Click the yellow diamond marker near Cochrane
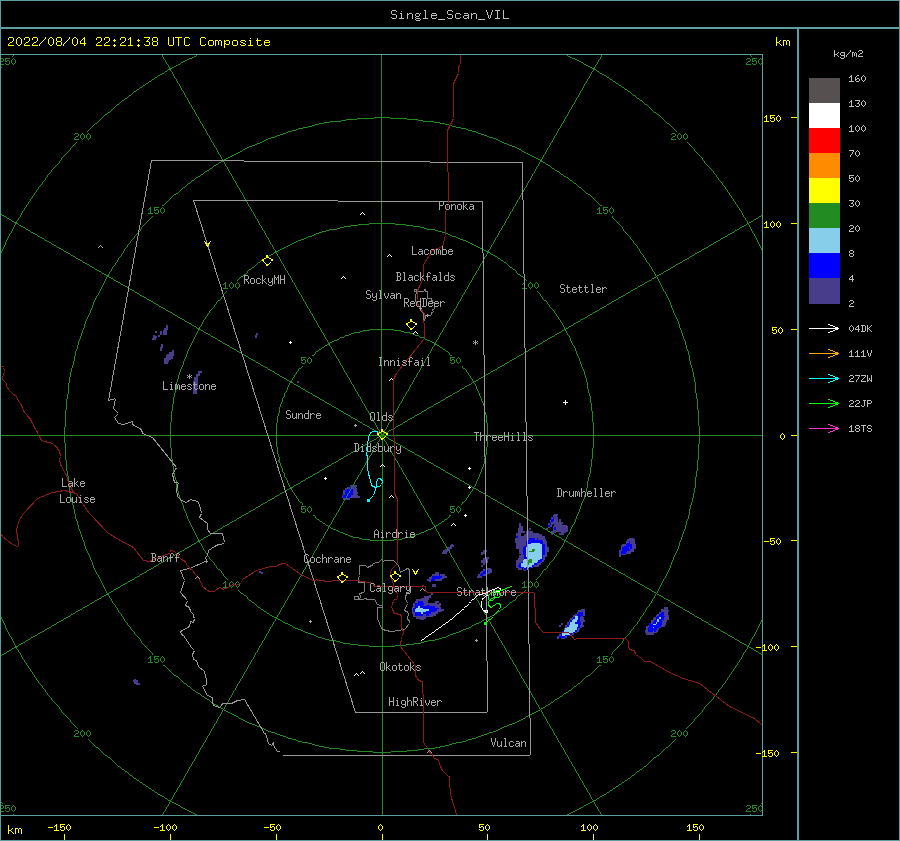Screen dimensions: 900x841 tap(342, 577)
